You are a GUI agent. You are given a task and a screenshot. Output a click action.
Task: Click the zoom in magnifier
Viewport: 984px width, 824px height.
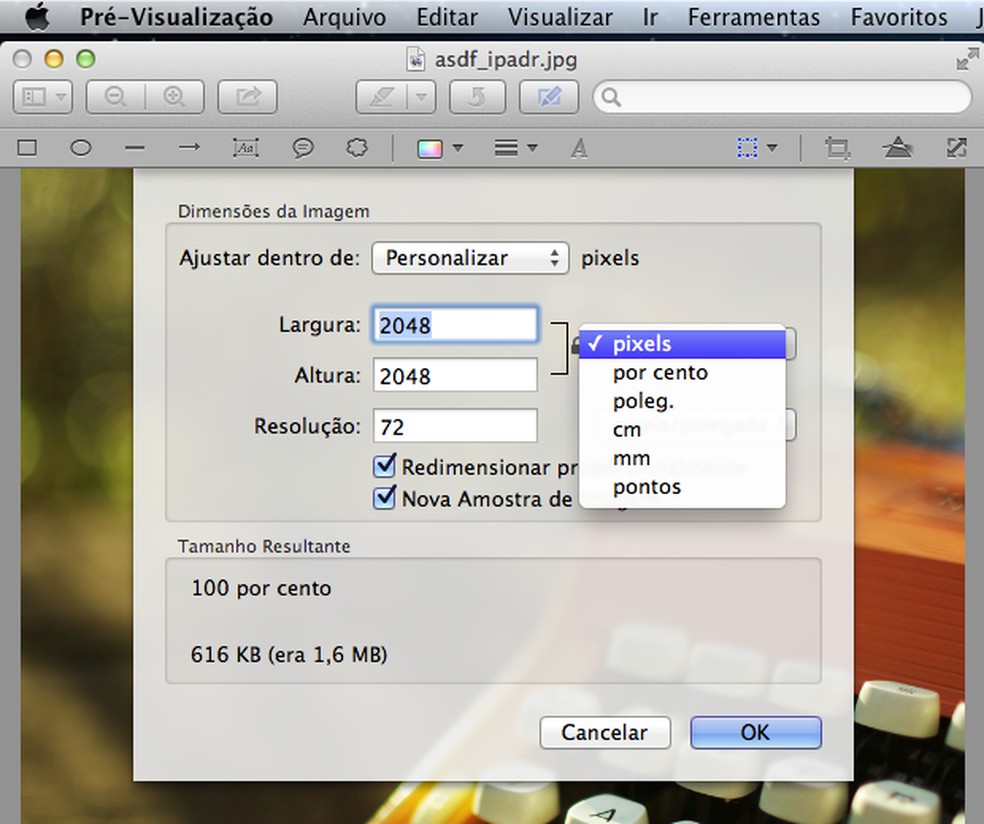(174, 97)
